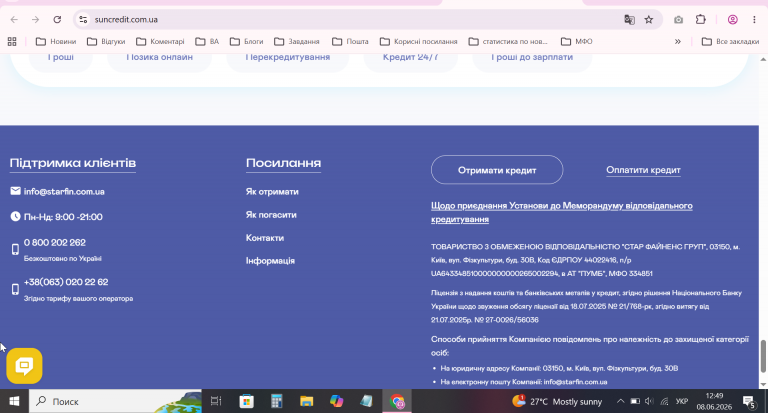Click the Task View taskbar icon

click(216, 401)
